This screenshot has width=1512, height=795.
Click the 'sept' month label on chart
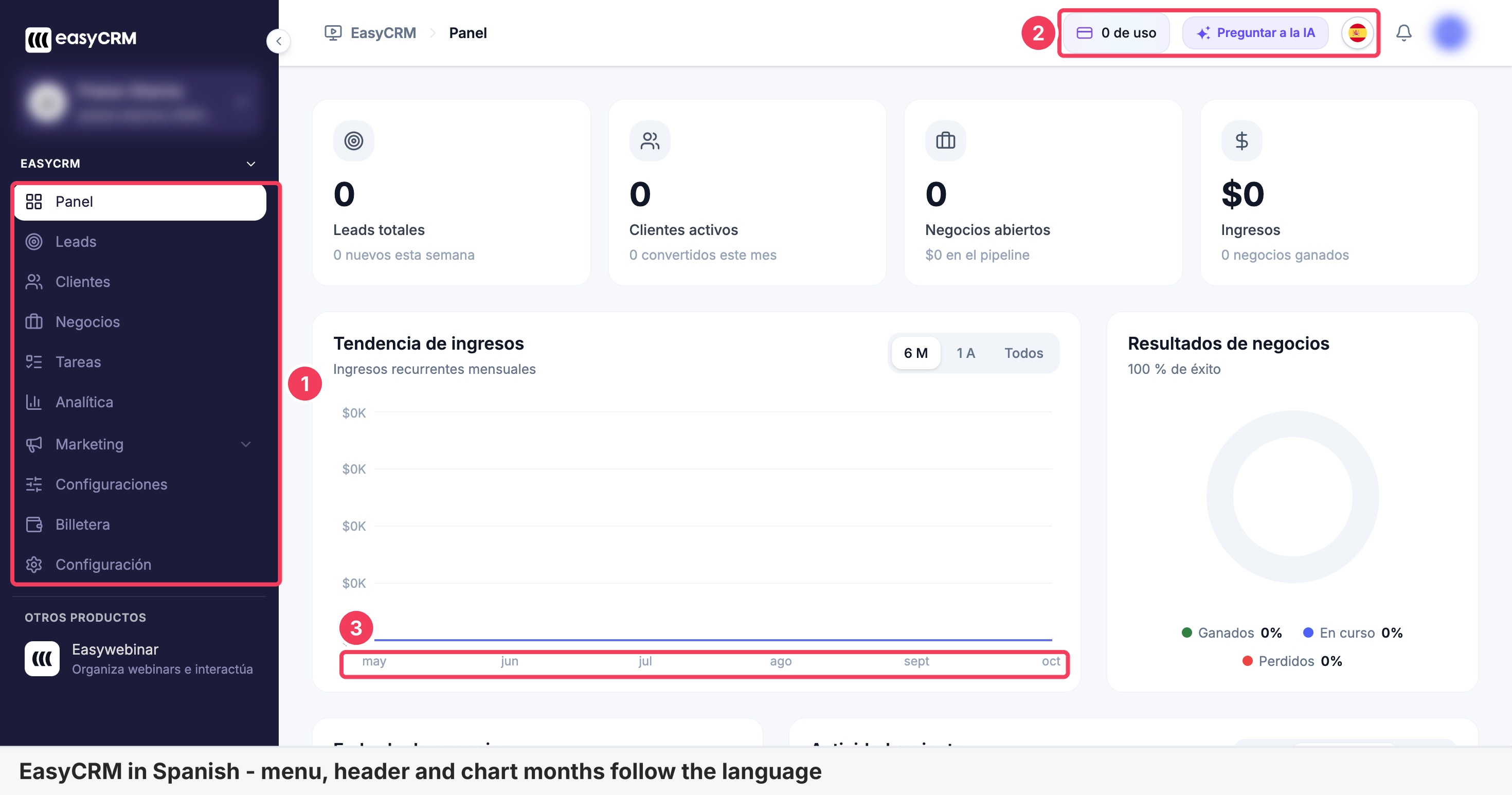(x=916, y=661)
